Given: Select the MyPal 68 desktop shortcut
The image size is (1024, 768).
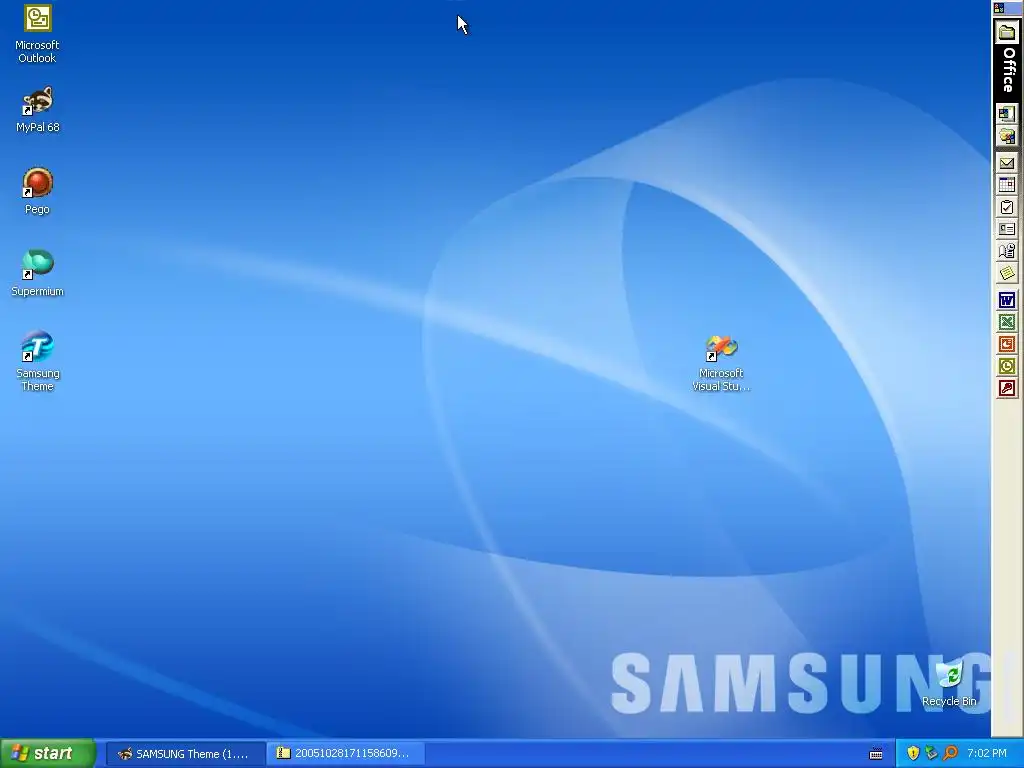Looking at the screenshot, I should pyautogui.click(x=37, y=110).
